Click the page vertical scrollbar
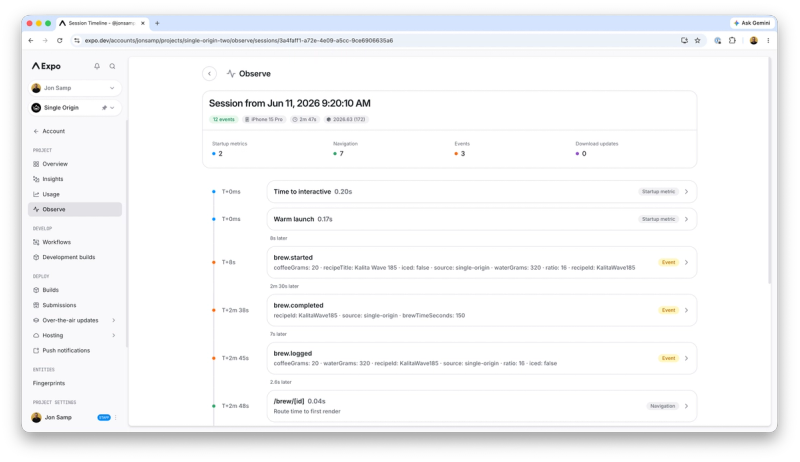 [769, 171]
